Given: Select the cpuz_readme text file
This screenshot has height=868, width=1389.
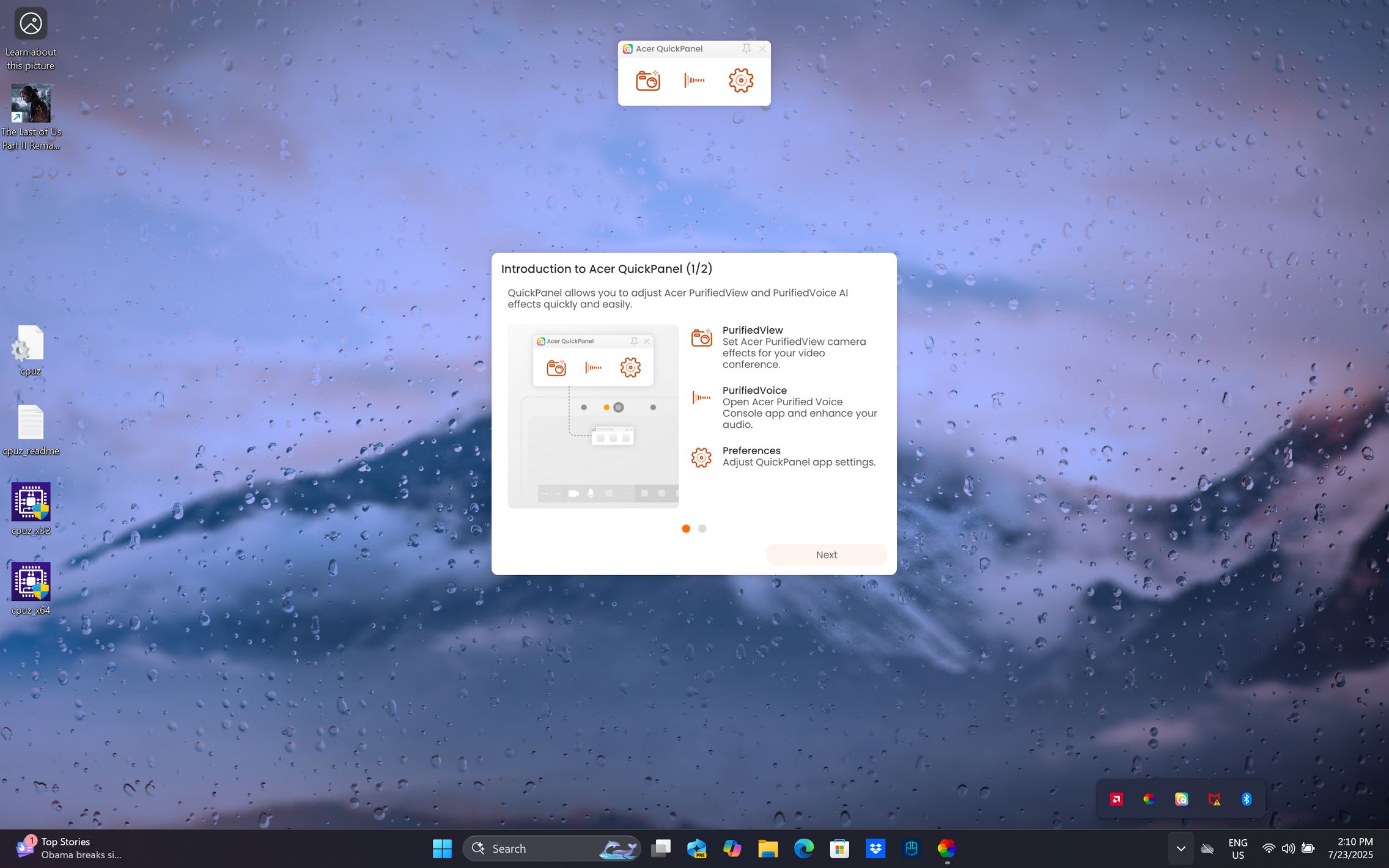Looking at the screenshot, I should coord(31,430).
